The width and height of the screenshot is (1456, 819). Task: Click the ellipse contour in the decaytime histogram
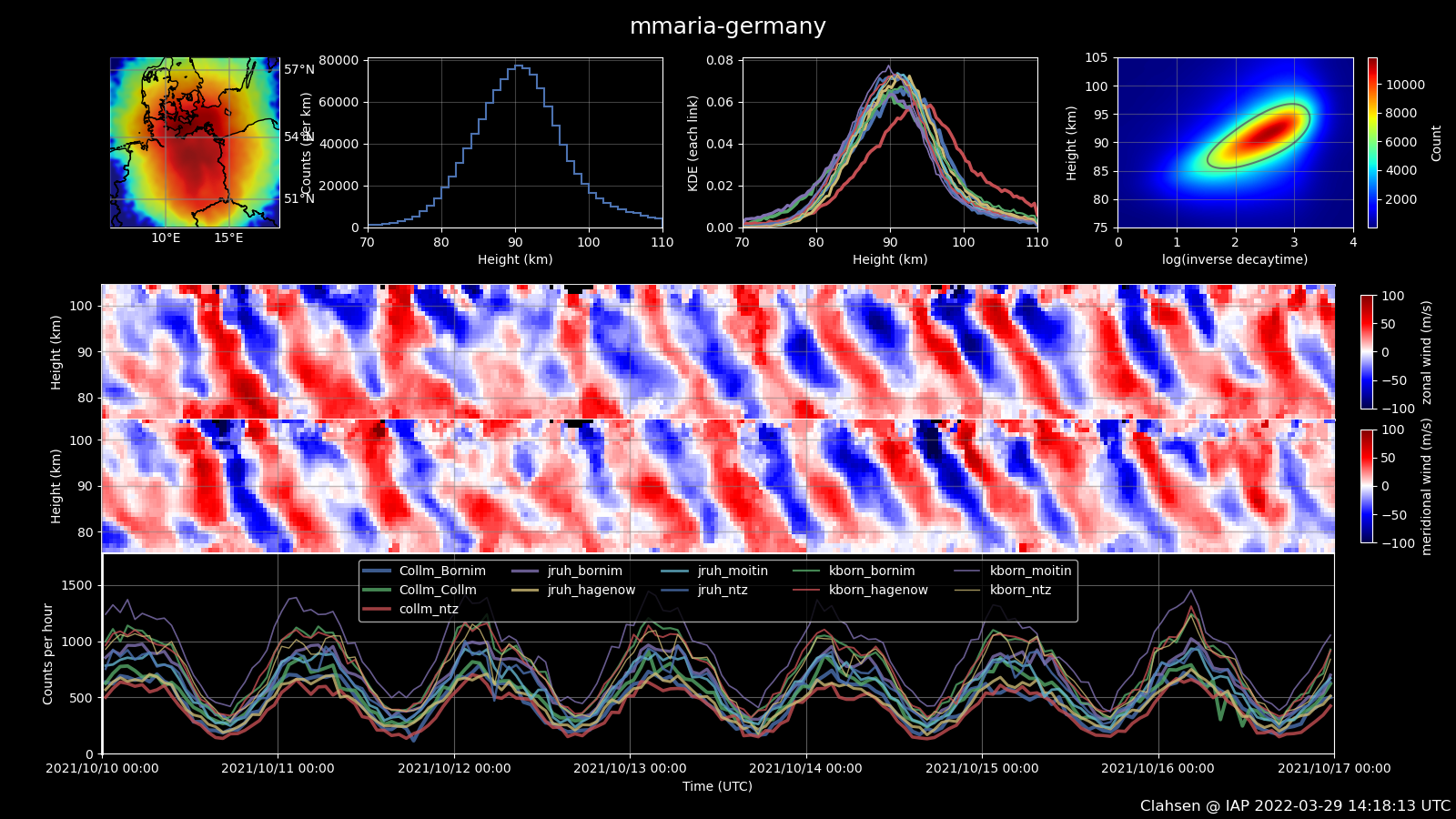1259,136
